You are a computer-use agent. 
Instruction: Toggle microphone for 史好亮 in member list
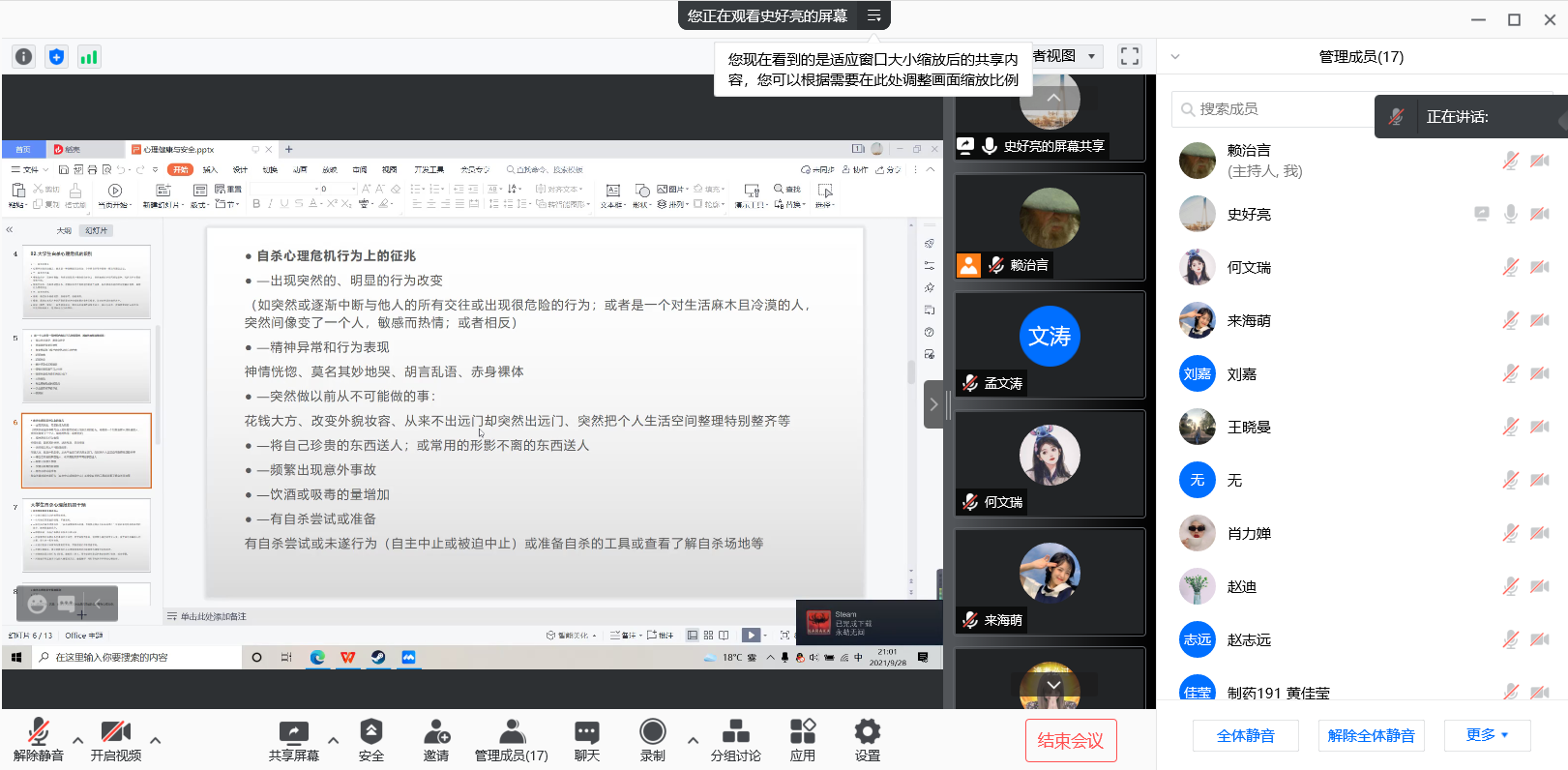coord(1510,214)
